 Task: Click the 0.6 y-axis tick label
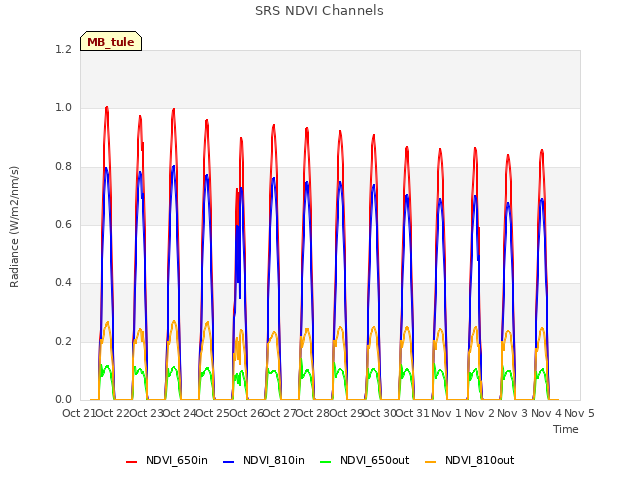[x=63, y=224]
